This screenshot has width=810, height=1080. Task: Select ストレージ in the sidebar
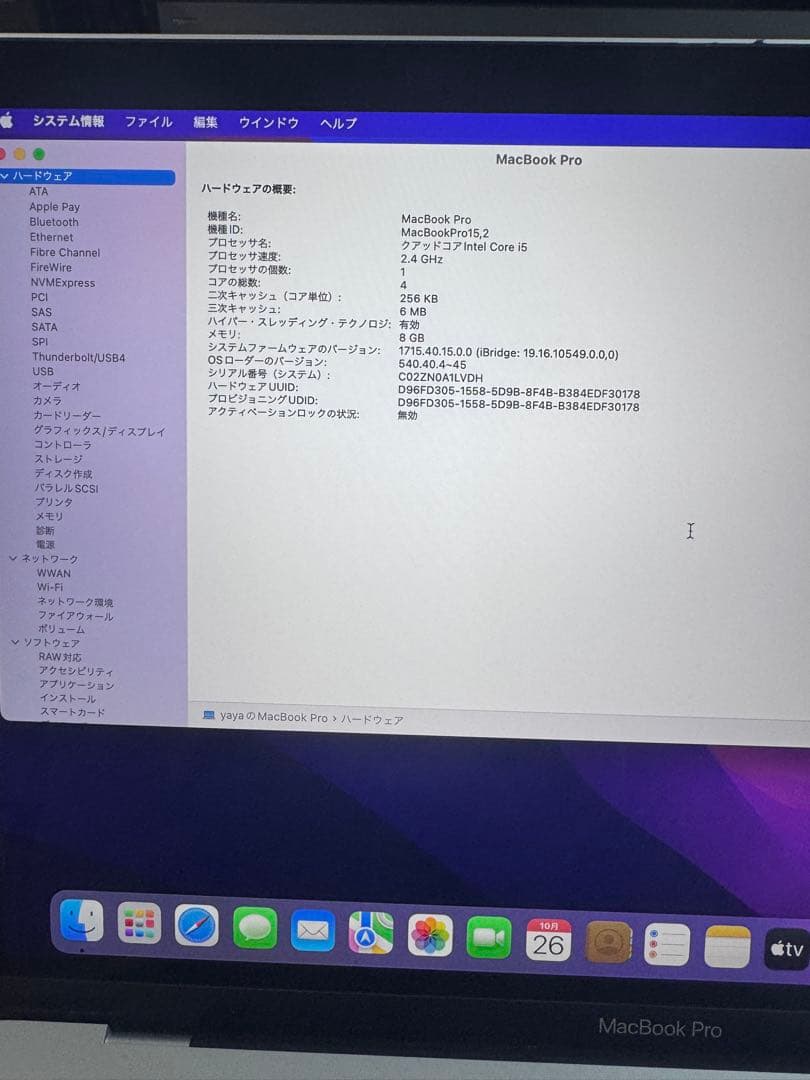[x=59, y=459]
